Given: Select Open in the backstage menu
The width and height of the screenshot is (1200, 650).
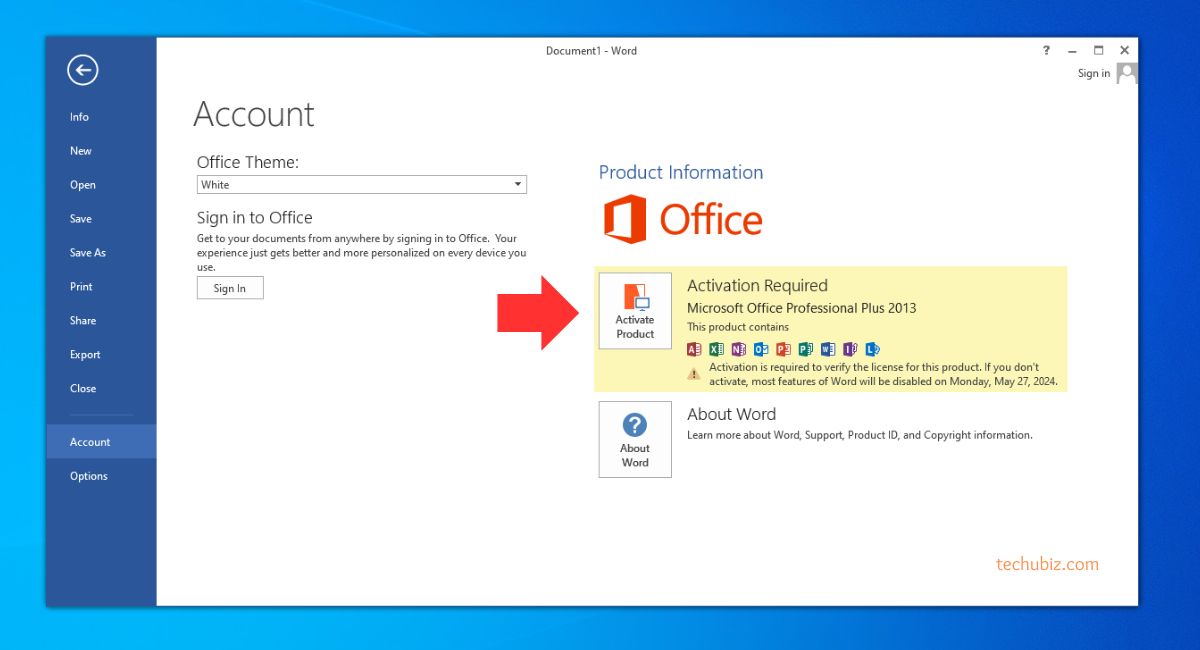Looking at the screenshot, I should [x=102, y=185].
